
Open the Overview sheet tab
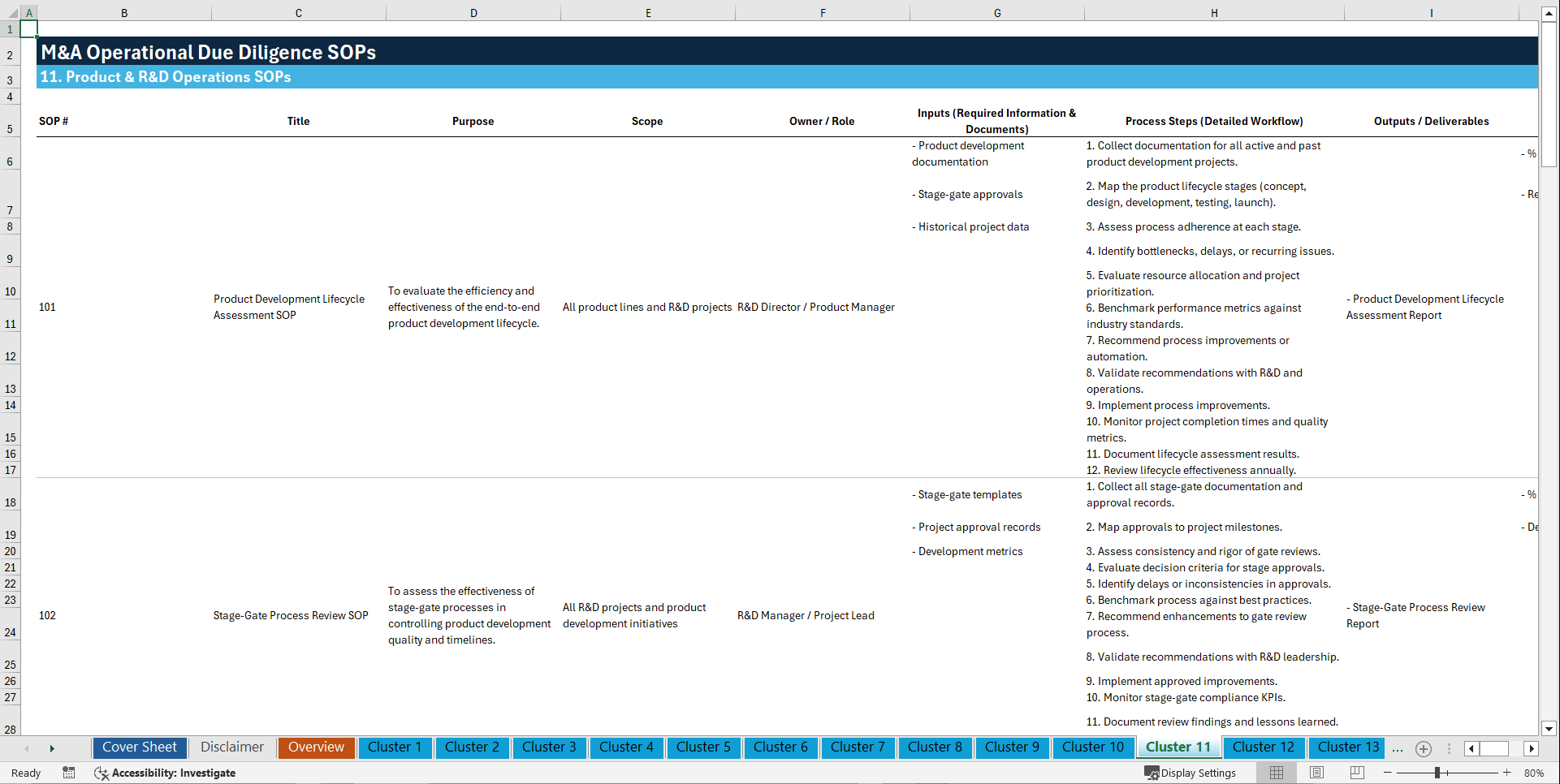(316, 747)
